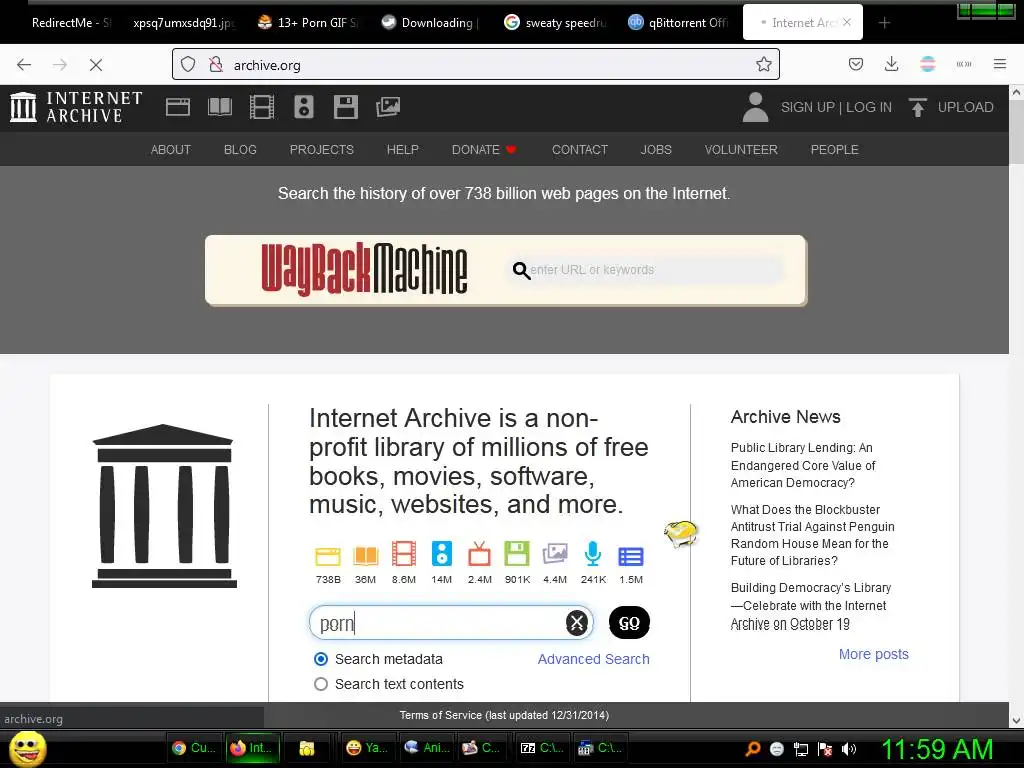Bookmark this page with star icon

coord(763,64)
